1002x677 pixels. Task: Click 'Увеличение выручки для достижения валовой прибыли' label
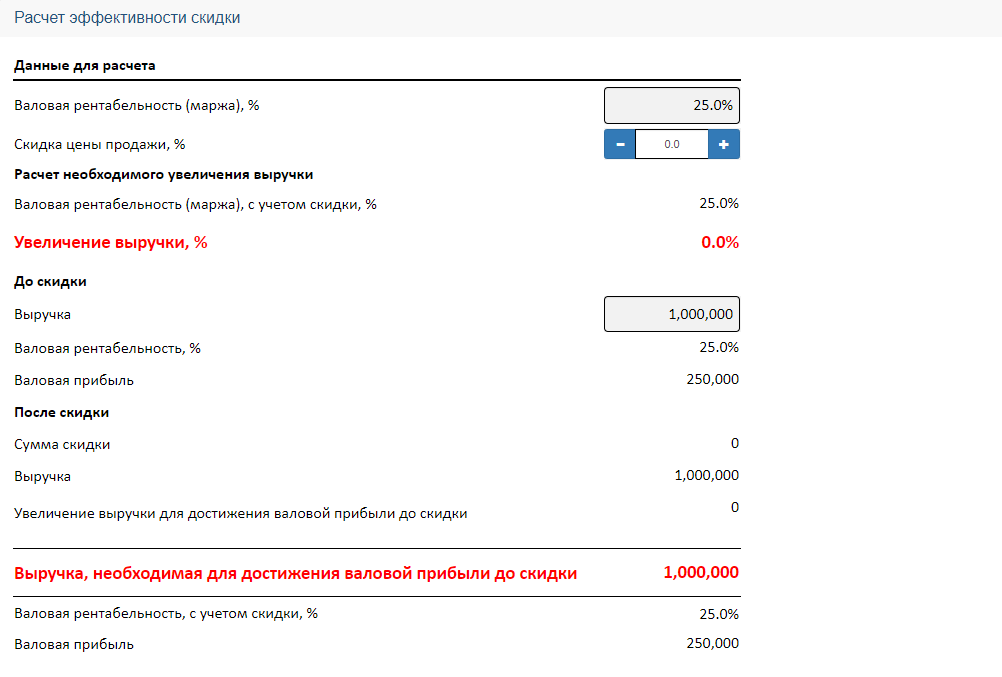(x=241, y=513)
